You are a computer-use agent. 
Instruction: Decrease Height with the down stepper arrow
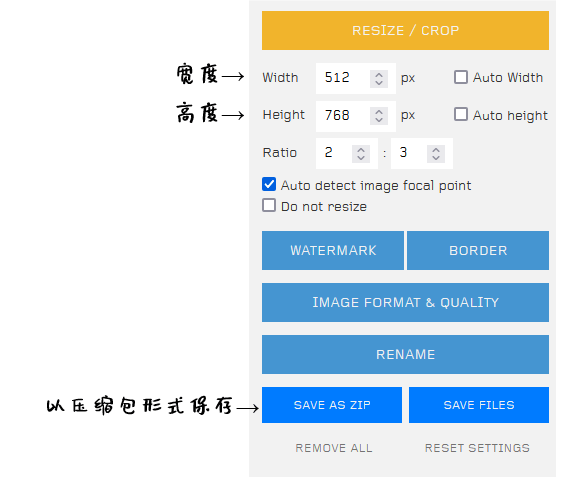pyautogui.click(x=379, y=121)
